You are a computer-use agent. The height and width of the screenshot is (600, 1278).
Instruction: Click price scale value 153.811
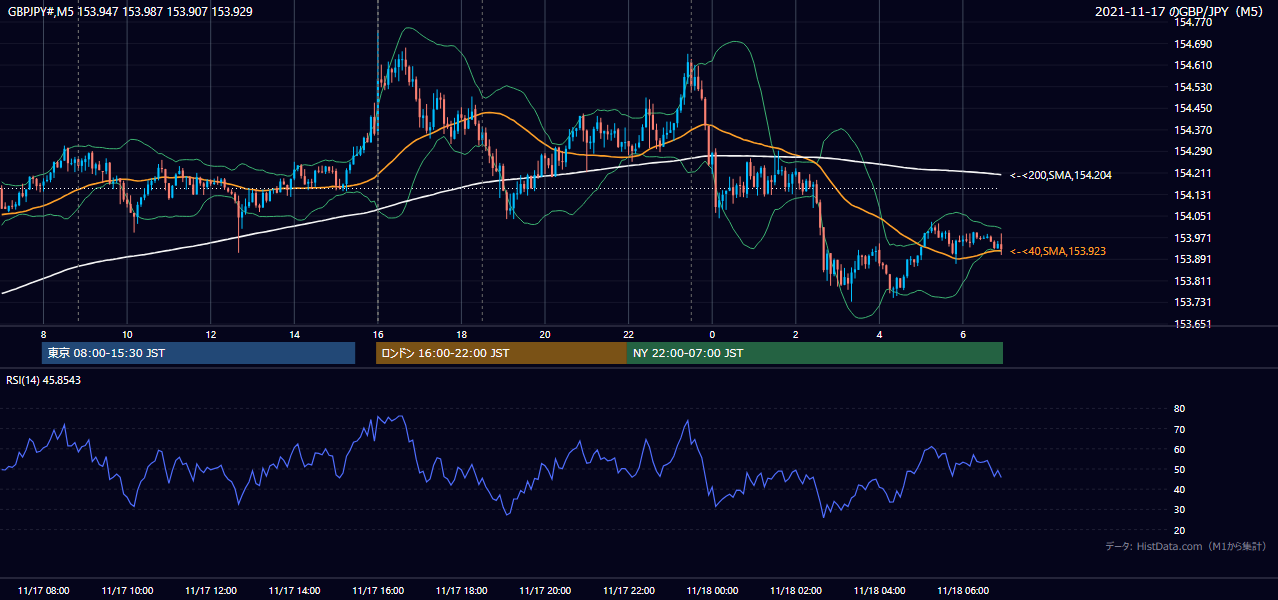[x=1193, y=281]
